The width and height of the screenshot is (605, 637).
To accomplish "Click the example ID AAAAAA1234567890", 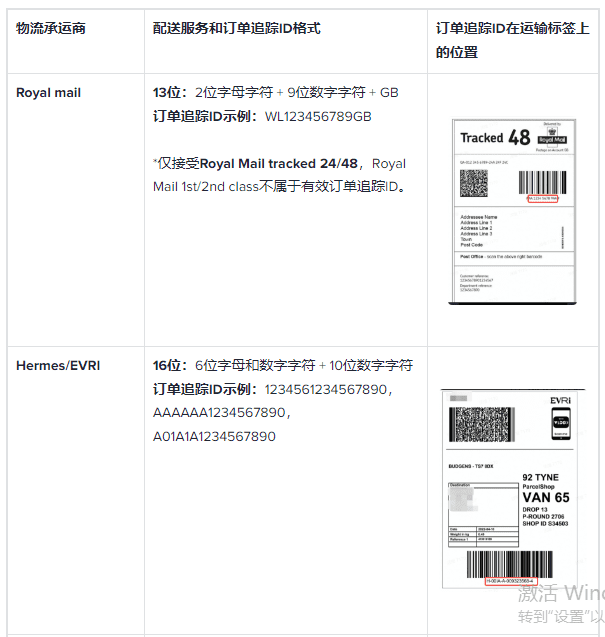I will tap(219, 413).
